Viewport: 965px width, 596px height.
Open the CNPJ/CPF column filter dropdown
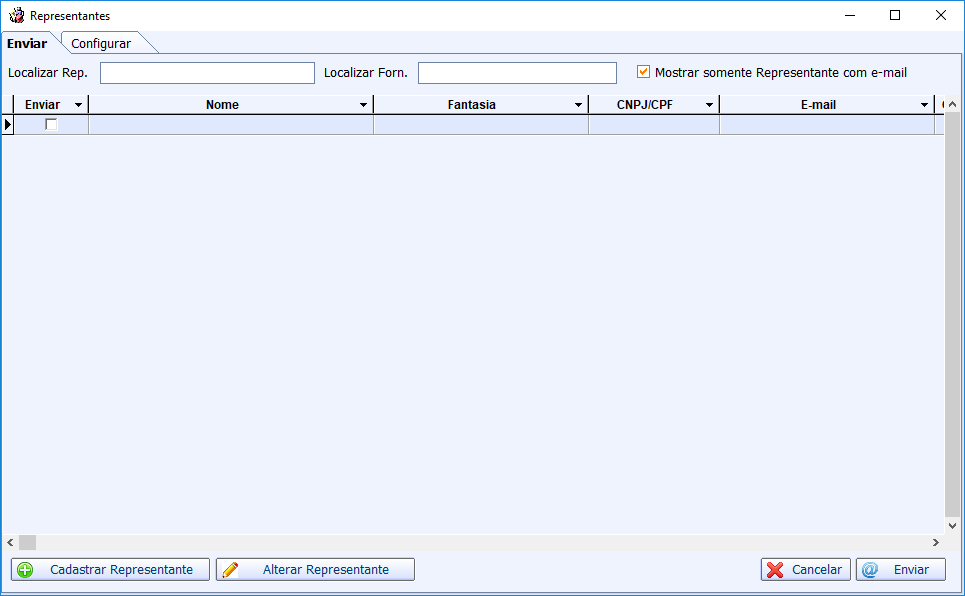[709, 105]
